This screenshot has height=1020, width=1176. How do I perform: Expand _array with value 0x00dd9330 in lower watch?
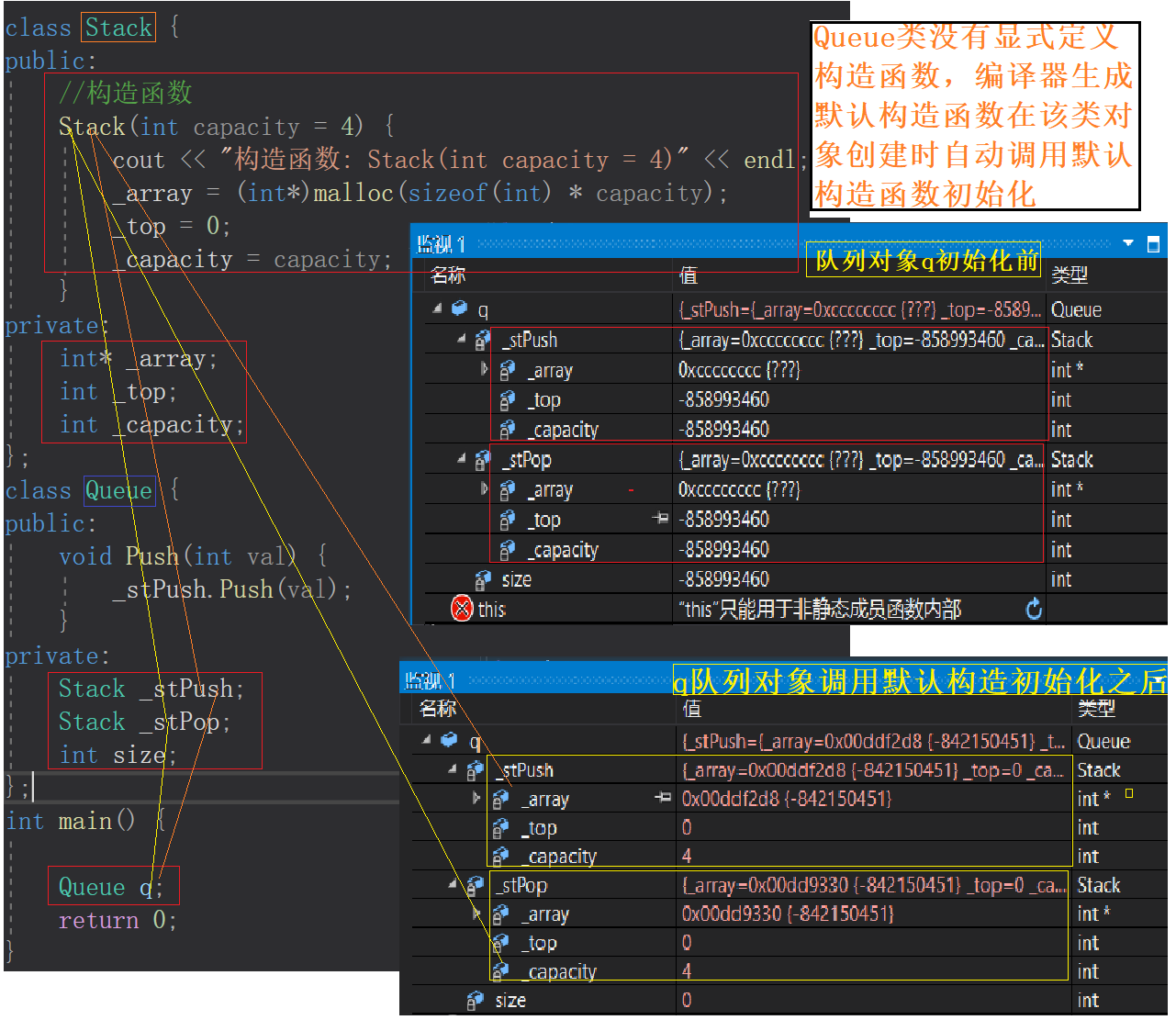(476, 914)
